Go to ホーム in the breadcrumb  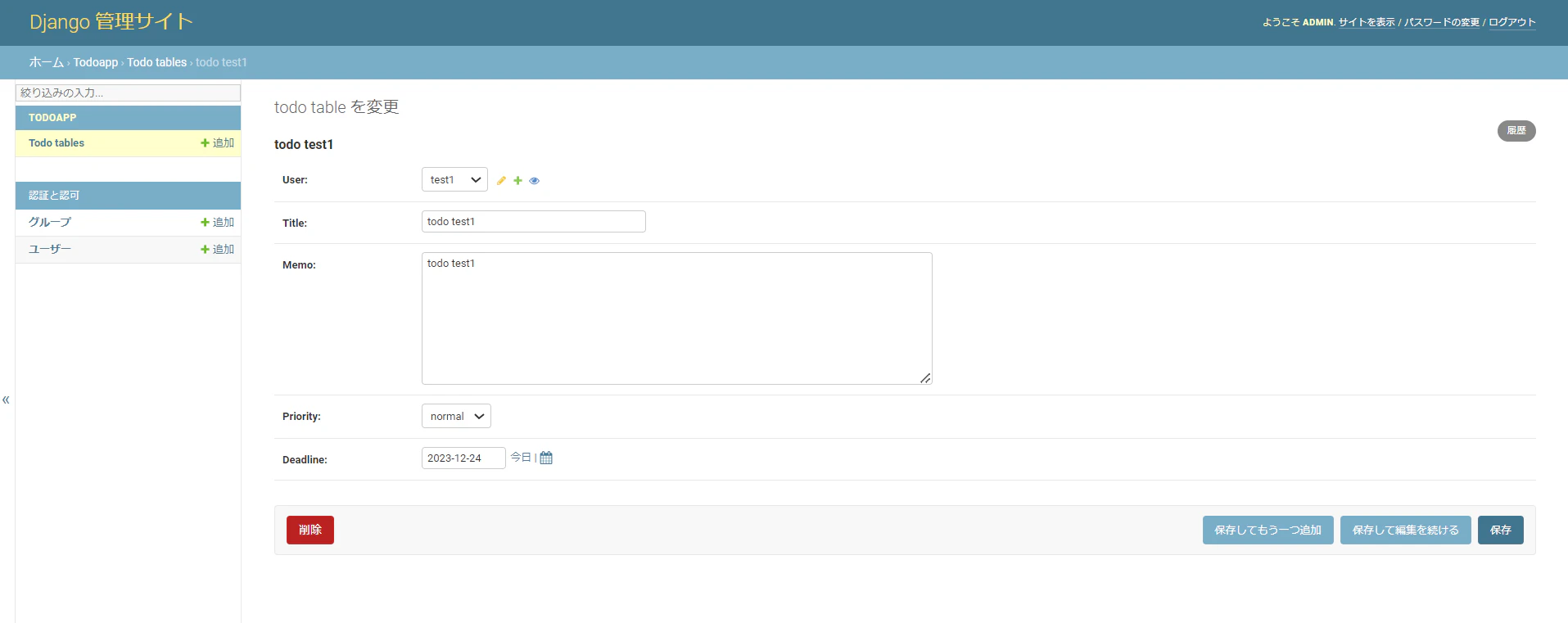46,62
